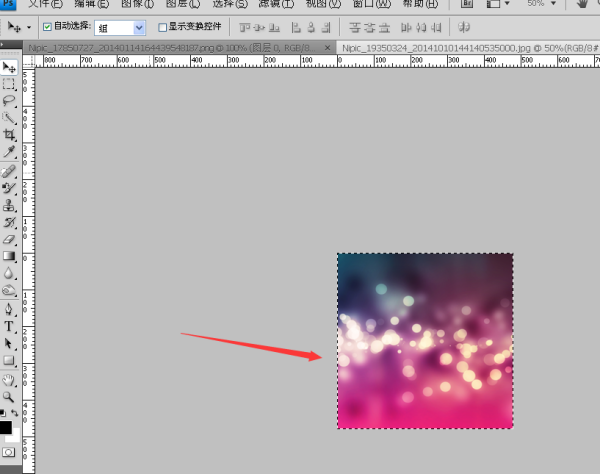Enable the 显示变换控件 checkbox
Viewport: 600px width, 474px height.
[162, 27]
